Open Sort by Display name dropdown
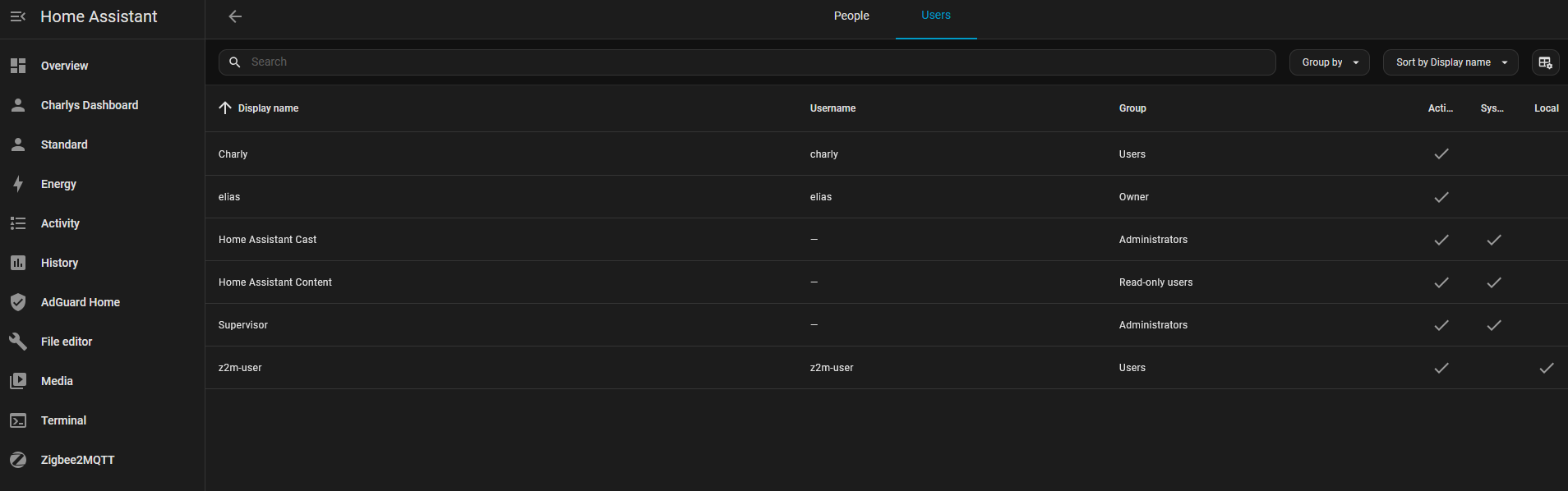The width and height of the screenshot is (1568, 491). click(1450, 62)
